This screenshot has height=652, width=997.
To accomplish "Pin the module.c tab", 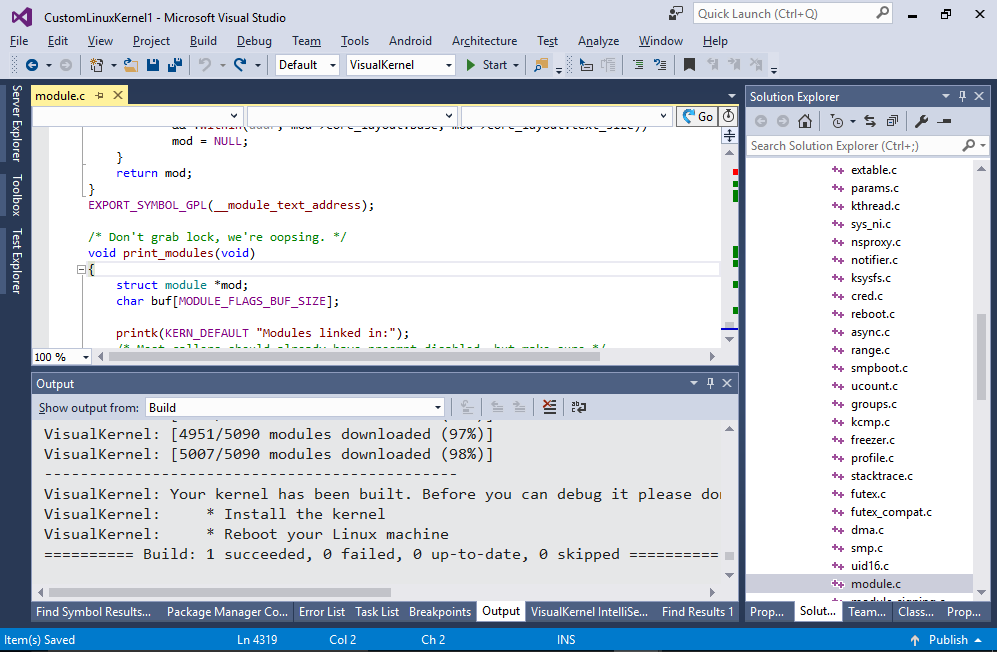I will pyautogui.click(x=100, y=95).
